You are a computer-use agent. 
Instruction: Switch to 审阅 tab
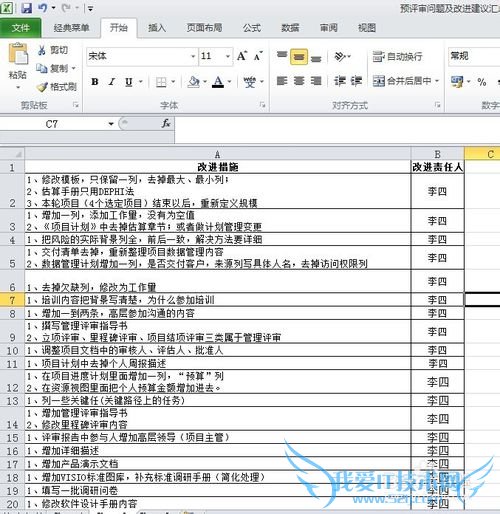tap(328, 28)
